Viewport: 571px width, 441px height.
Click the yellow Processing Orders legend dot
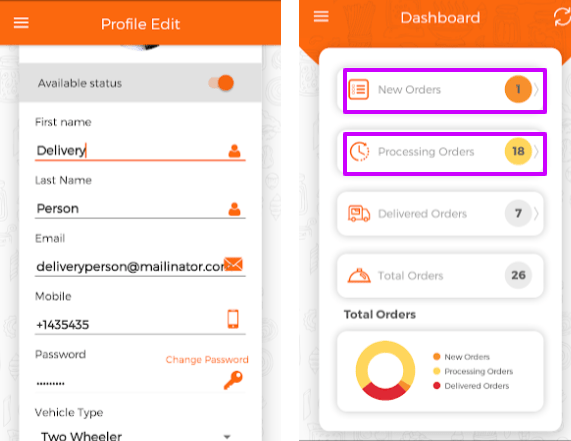point(437,371)
